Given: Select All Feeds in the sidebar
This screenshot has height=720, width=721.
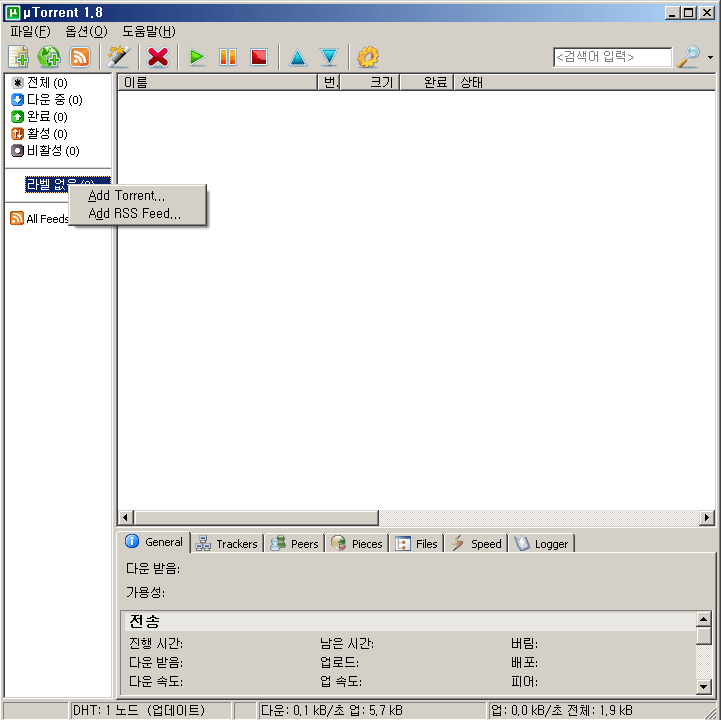Looking at the screenshot, I should tap(40, 218).
